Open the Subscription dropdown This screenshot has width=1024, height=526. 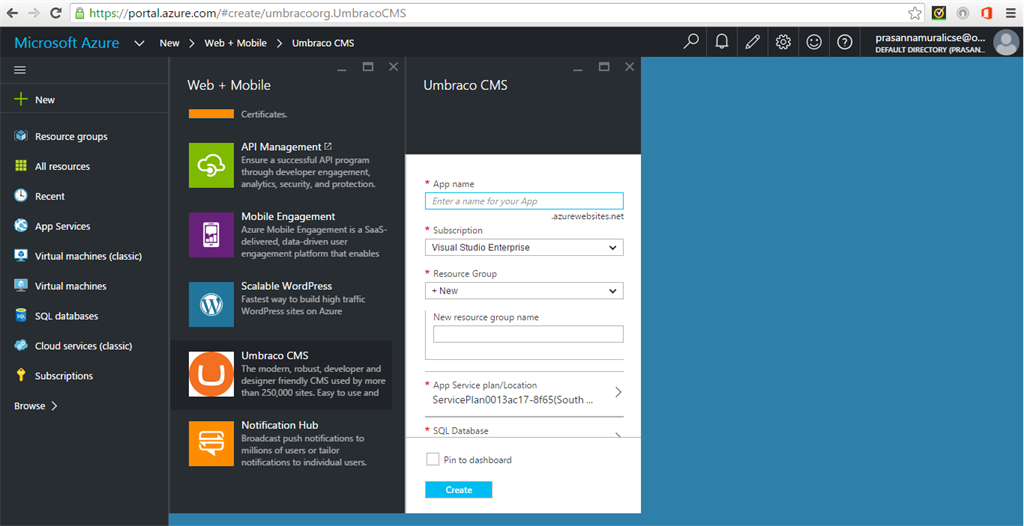point(524,248)
